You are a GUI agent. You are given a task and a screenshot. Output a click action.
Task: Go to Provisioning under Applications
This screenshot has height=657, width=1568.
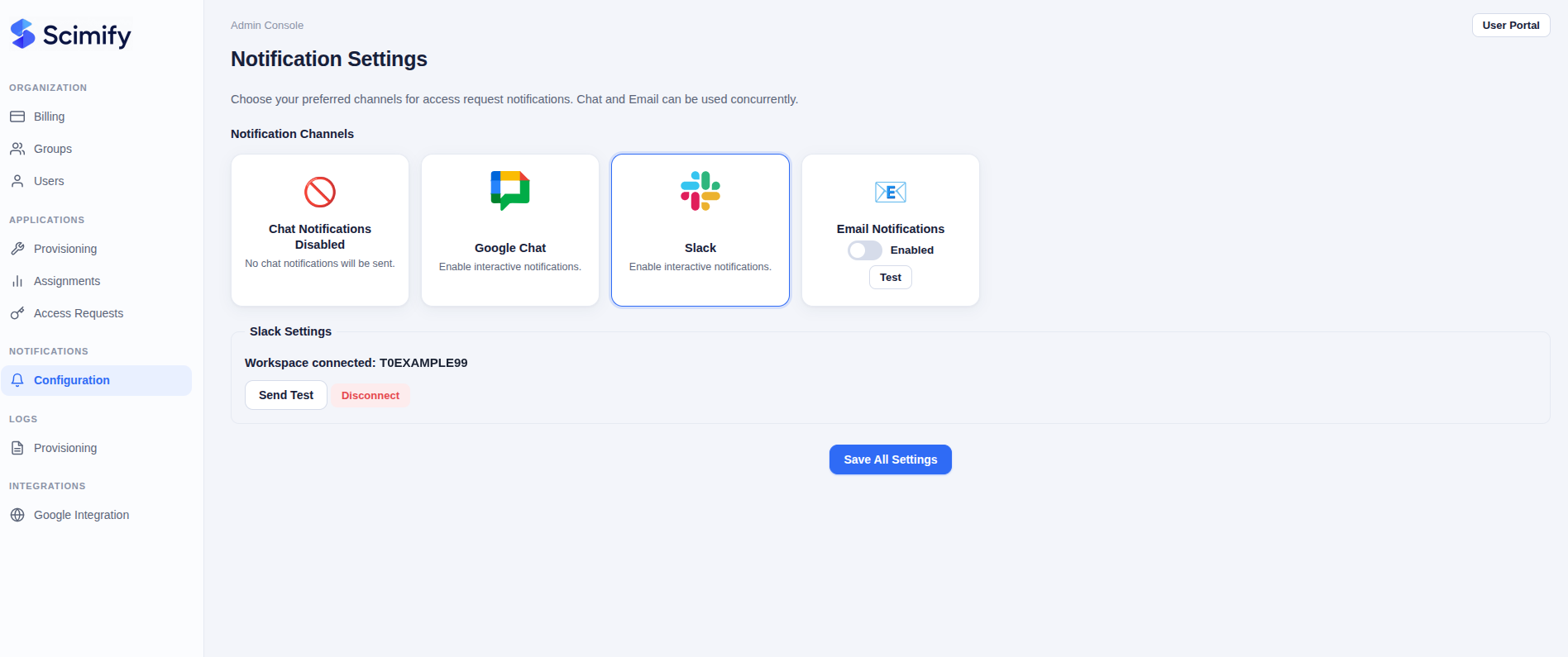click(96, 249)
